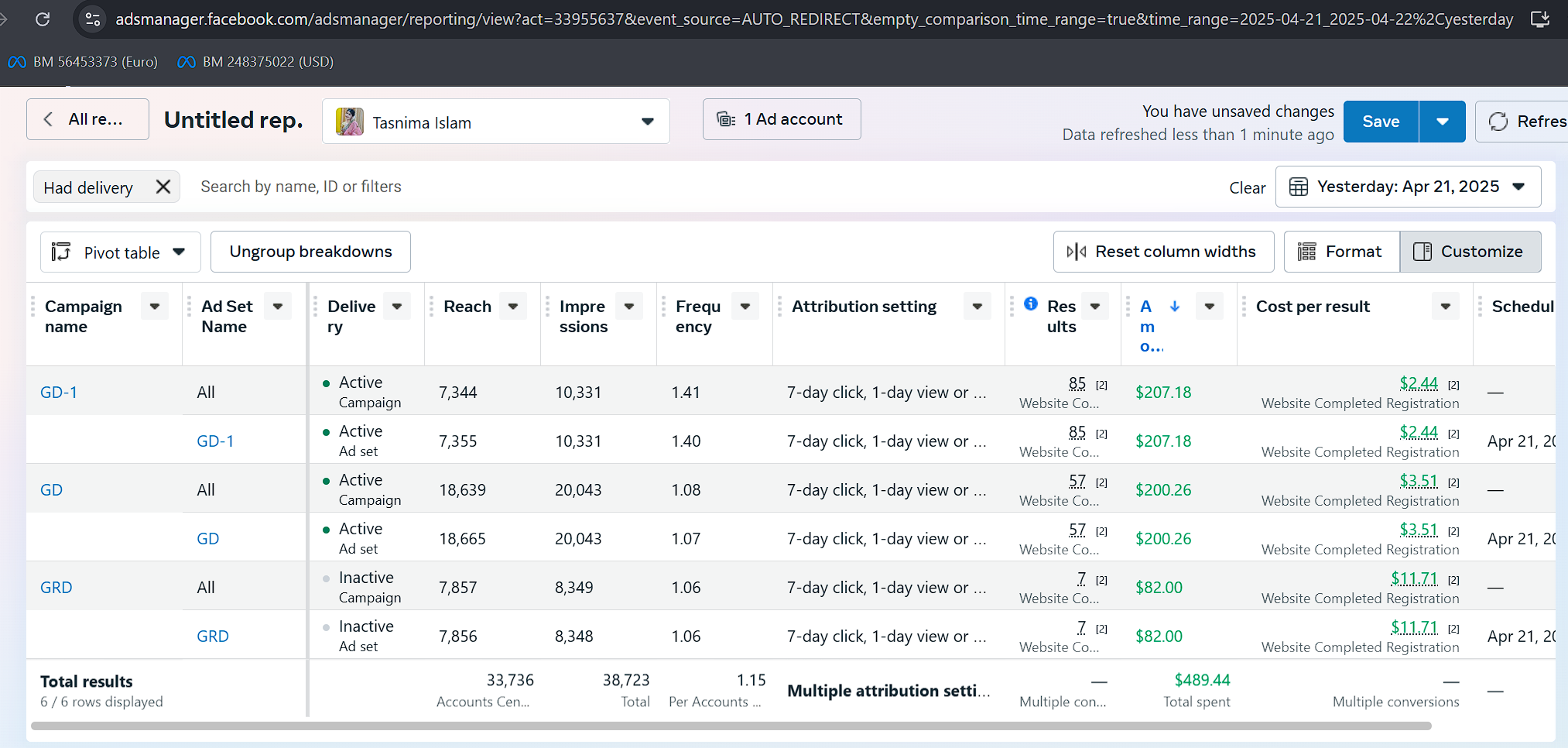Open the Pivot table dropdown
Image resolution: width=1568 pixels, height=748 pixels.
point(120,252)
